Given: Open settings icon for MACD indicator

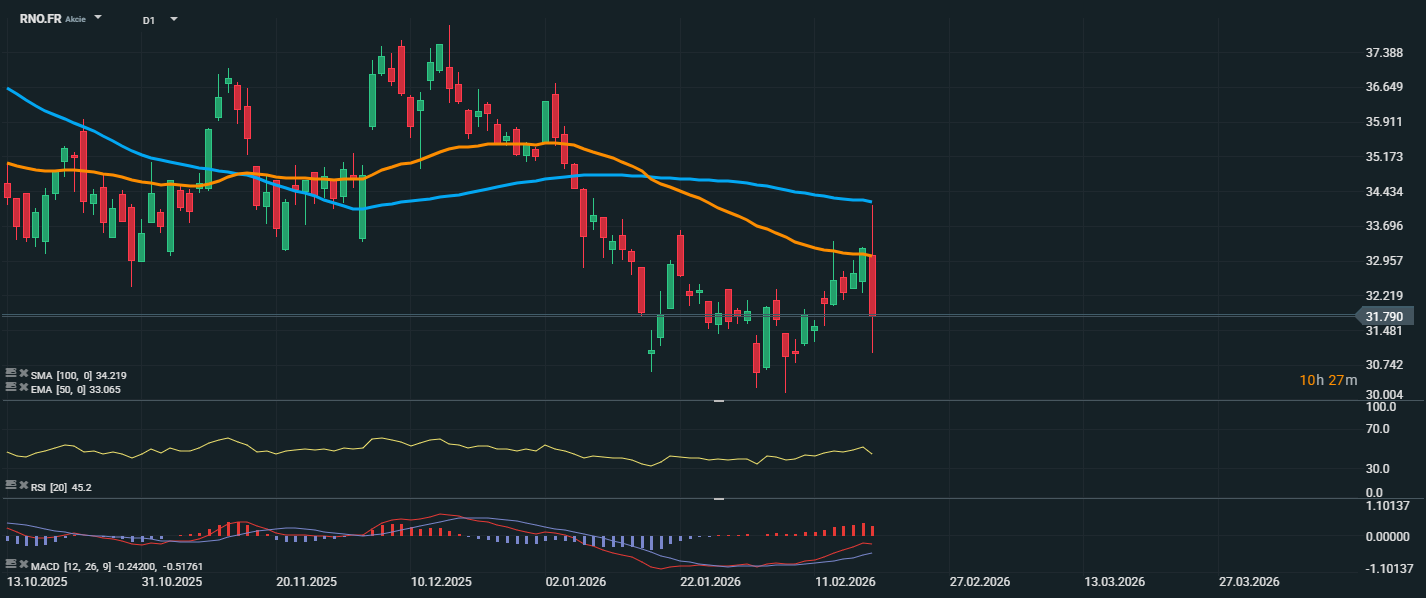Looking at the screenshot, I should (x=10, y=565).
